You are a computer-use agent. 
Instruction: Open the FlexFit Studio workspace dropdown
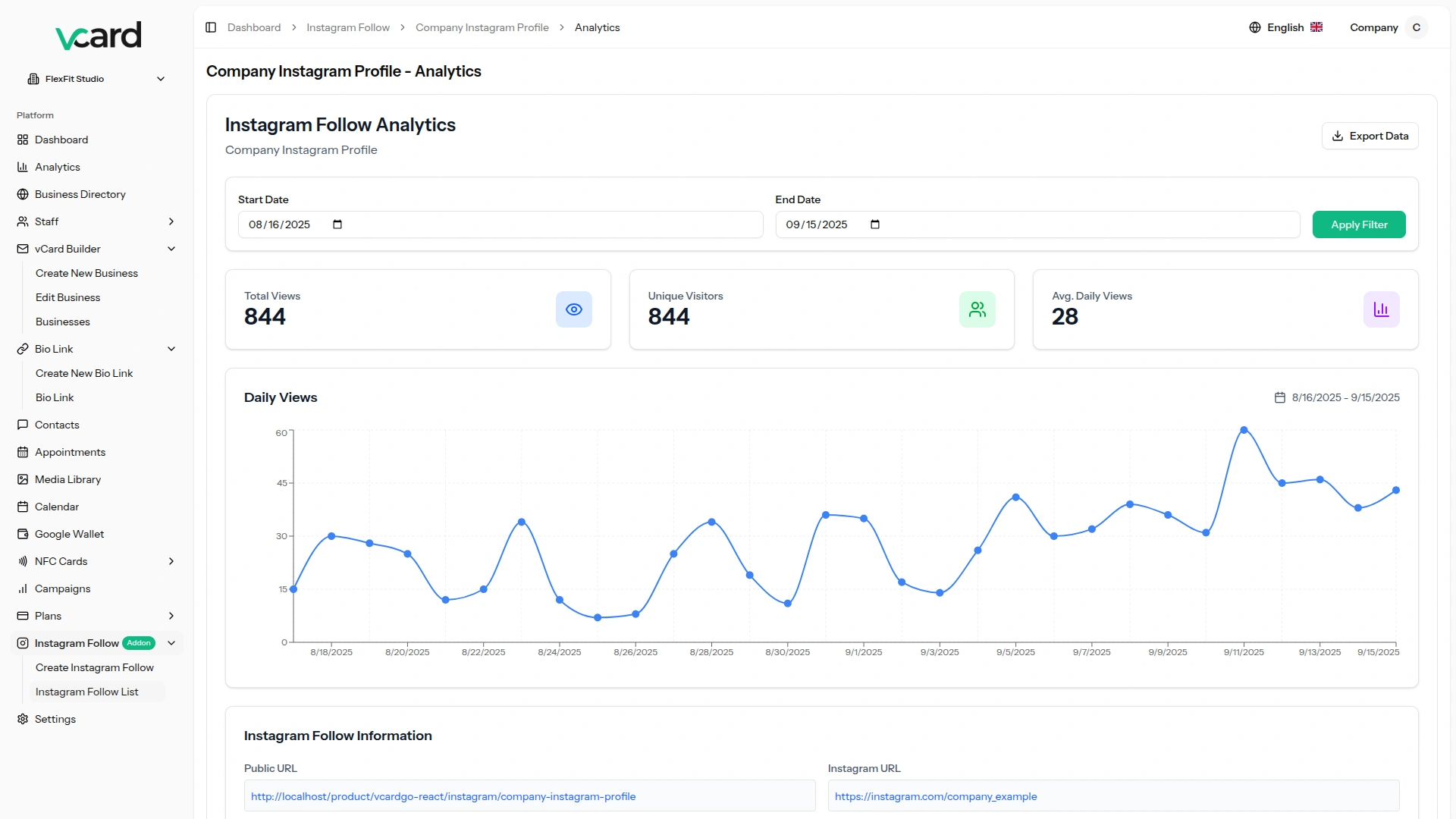click(96, 79)
